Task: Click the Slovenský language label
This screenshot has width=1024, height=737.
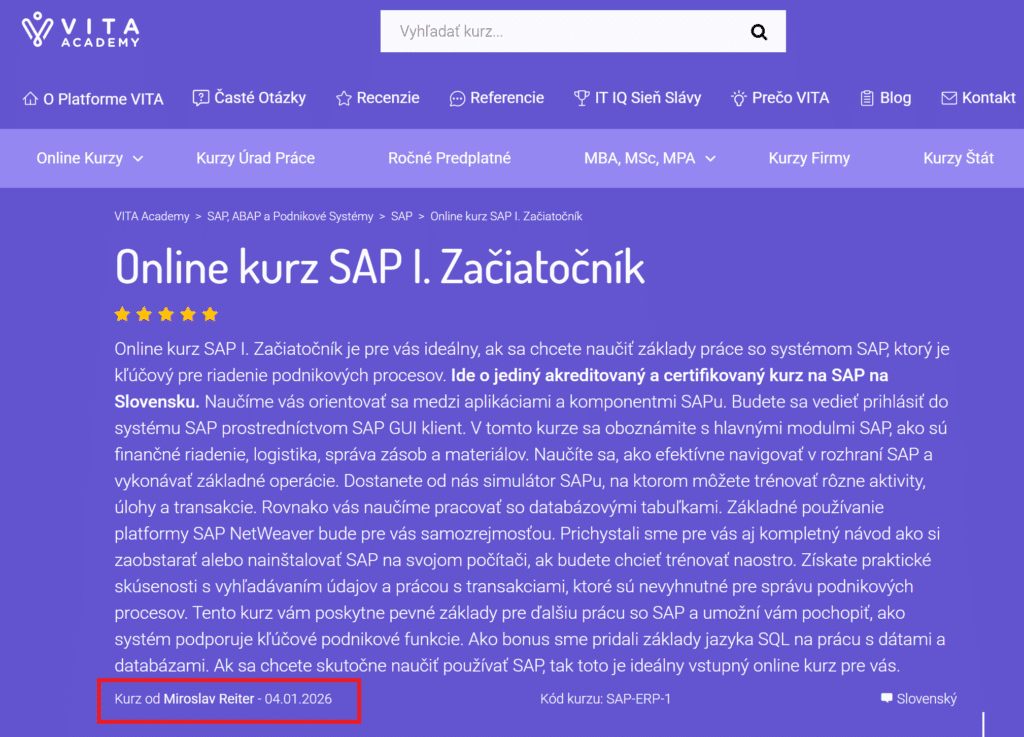Action: point(926,698)
